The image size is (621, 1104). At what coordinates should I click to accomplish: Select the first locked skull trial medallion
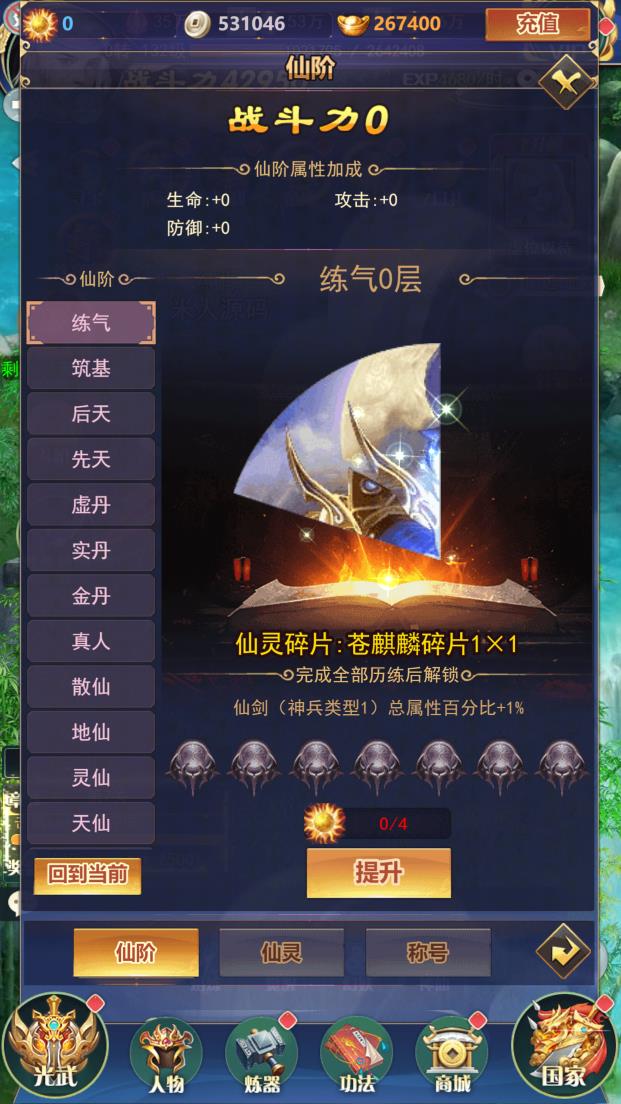coord(192,767)
